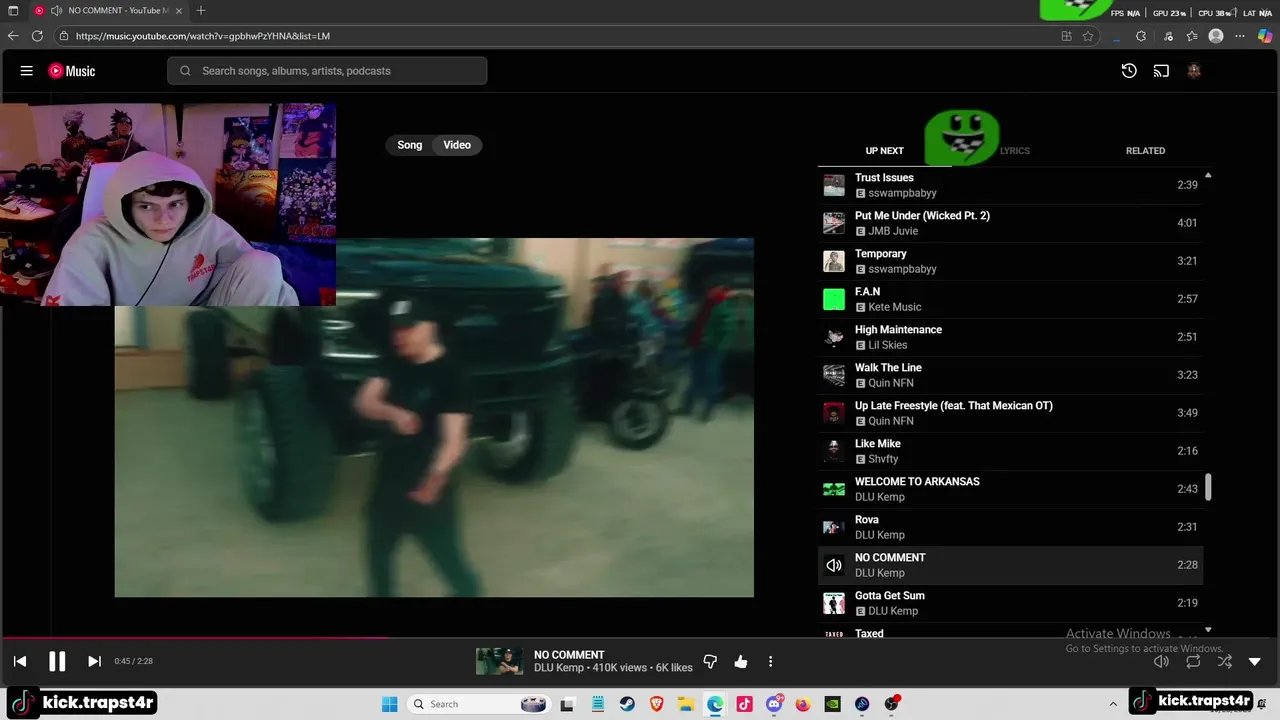Image resolution: width=1280 pixels, height=720 pixels.
Task: Open Steam from the taskbar
Action: tap(626, 704)
